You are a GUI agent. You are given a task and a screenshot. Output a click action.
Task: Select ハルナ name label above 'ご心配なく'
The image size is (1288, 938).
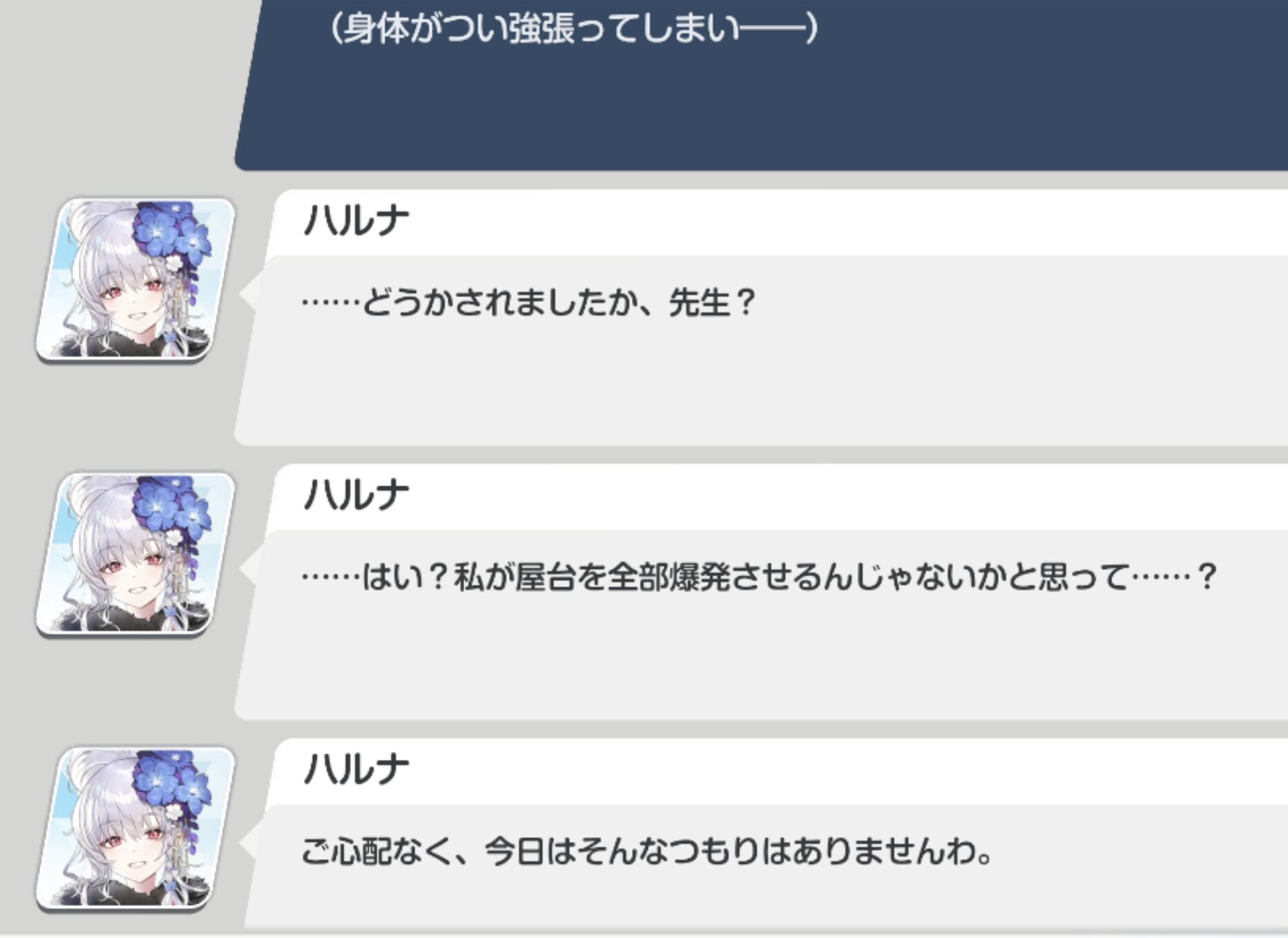(356, 769)
